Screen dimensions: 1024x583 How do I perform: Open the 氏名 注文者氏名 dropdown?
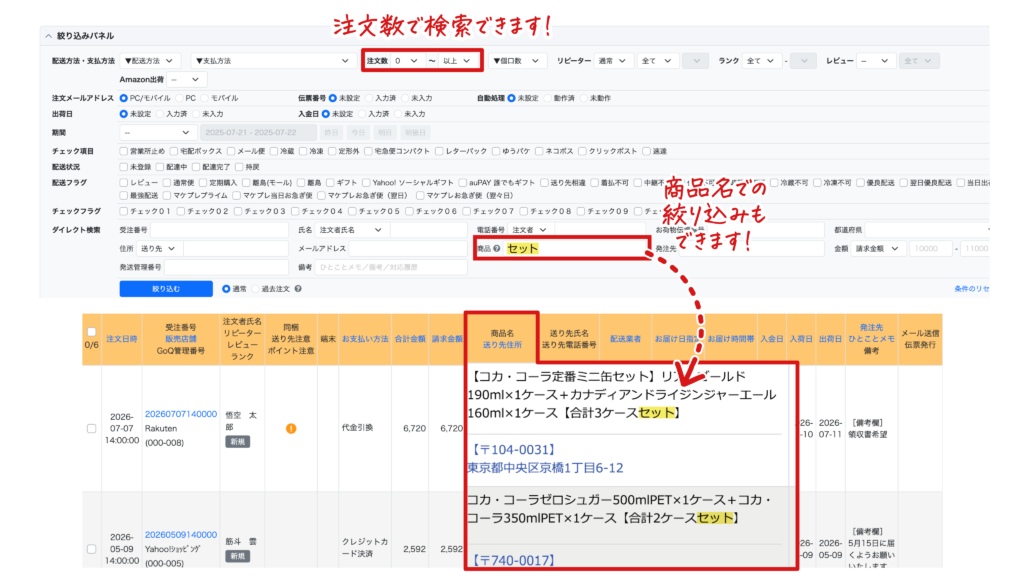coord(351,230)
